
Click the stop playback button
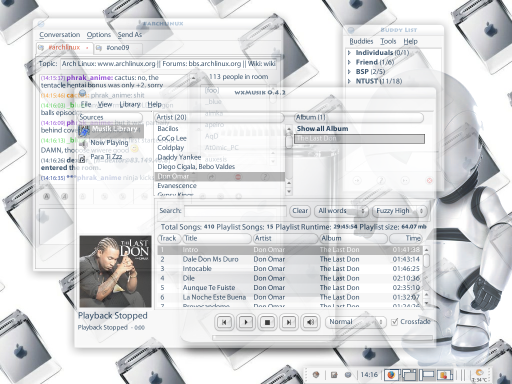tap(267, 322)
